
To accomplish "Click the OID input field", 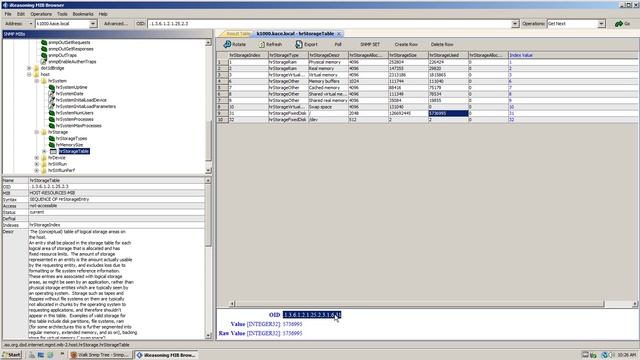I will 329,24.
